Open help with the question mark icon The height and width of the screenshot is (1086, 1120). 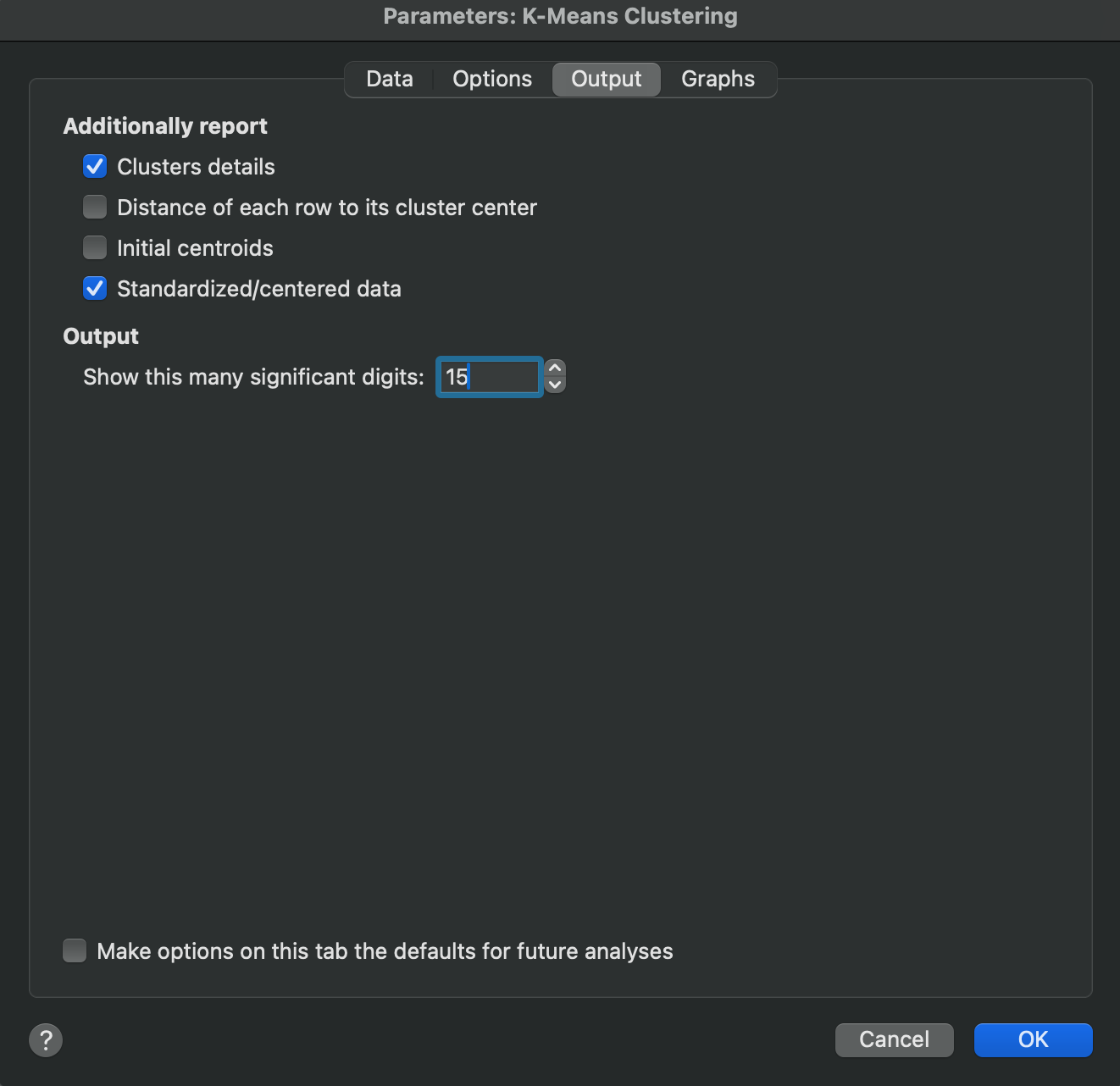click(46, 1039)
